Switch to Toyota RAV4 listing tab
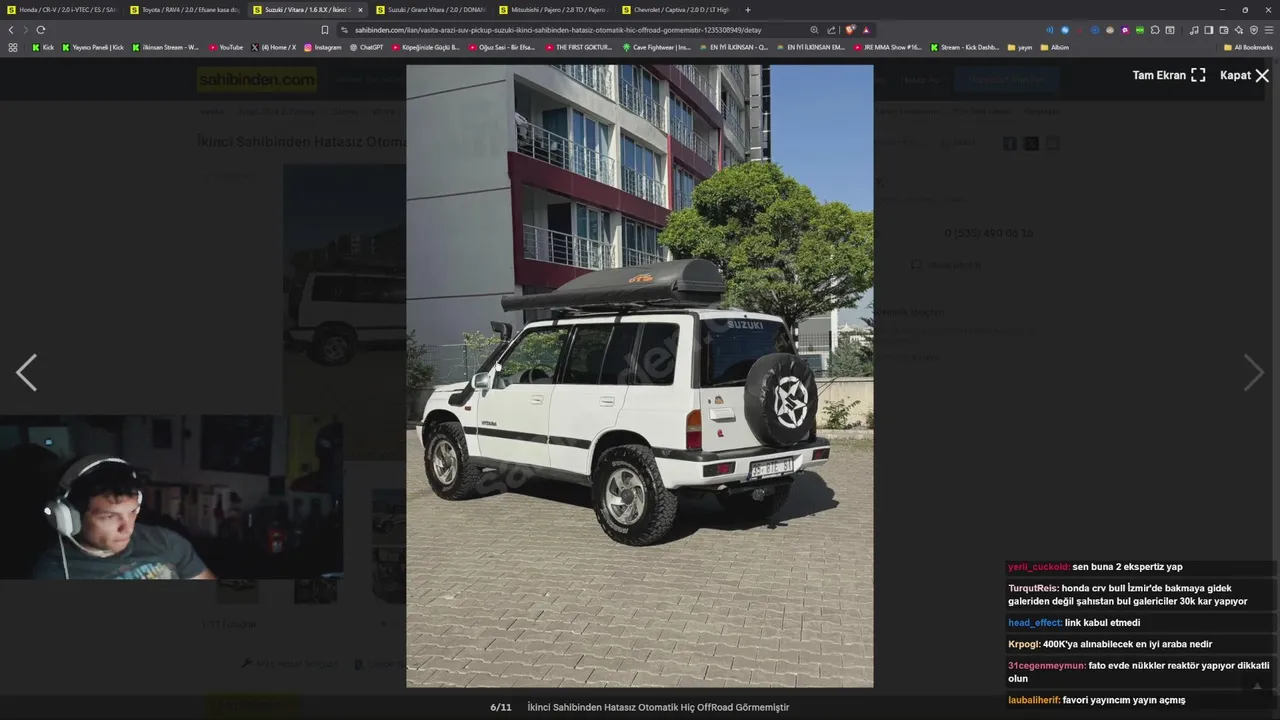Image resolution: width=1280 pixels, height=720 pixels. (184, 10)
